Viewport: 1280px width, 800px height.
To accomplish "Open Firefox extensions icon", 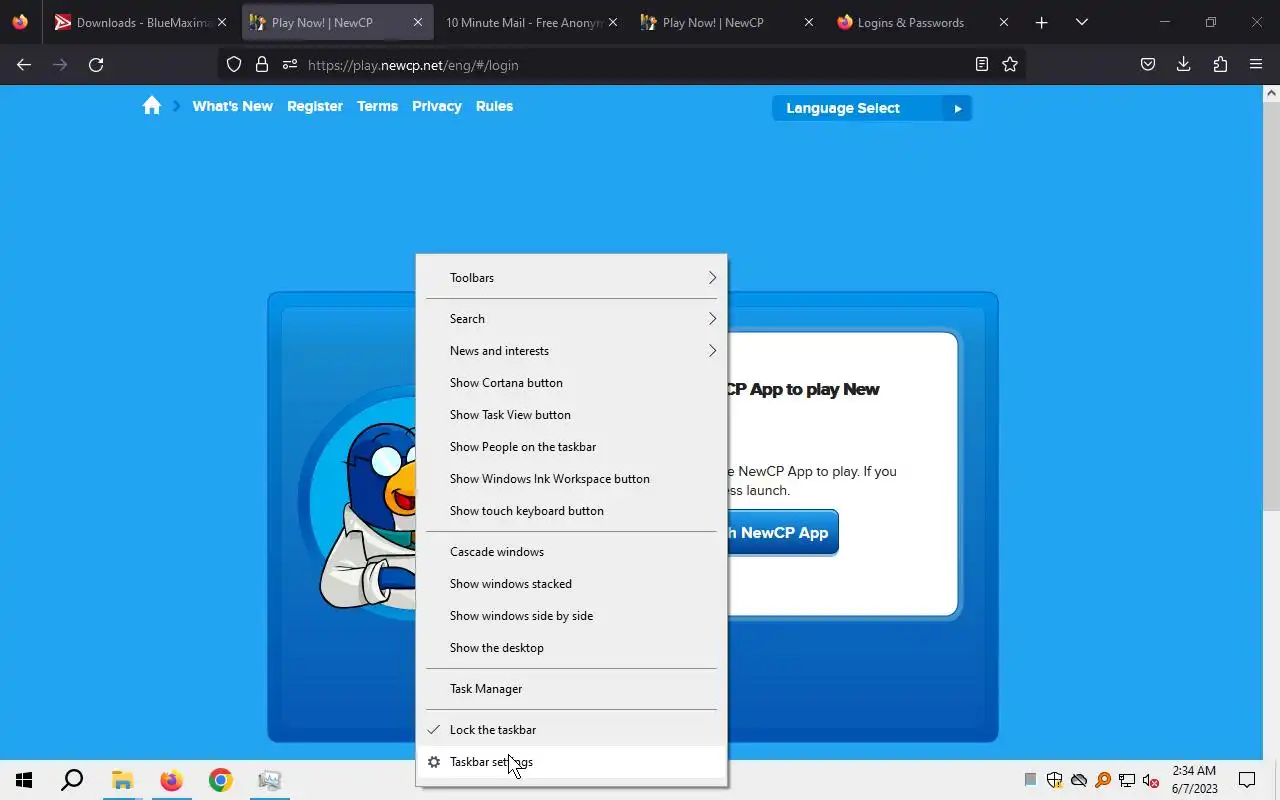I will (x=1220, y=65).
